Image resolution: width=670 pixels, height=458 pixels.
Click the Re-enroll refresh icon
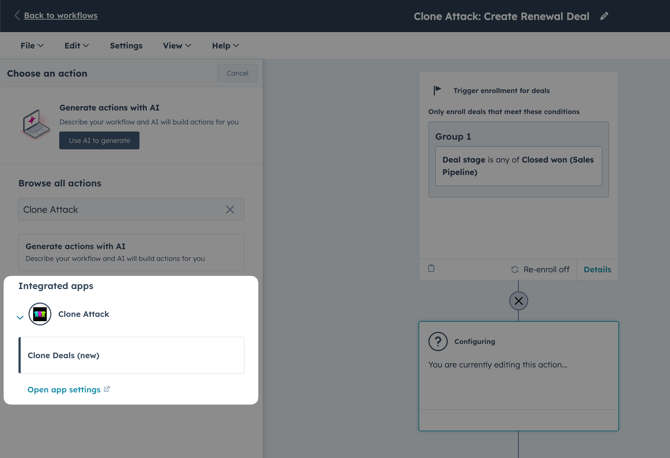tap(515, 270)
